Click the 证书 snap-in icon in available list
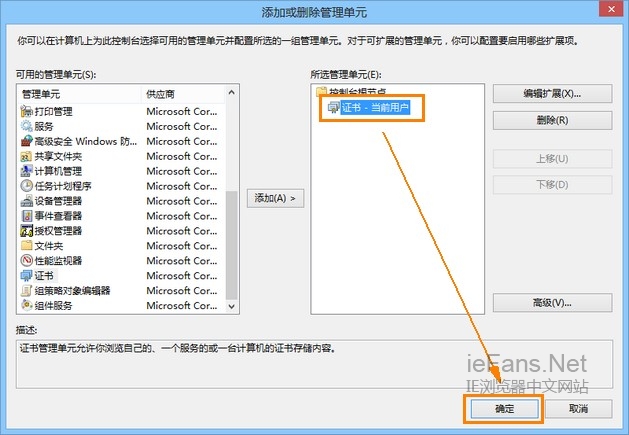The height and width of the screenshot is (435, 629). pos(26,276)
